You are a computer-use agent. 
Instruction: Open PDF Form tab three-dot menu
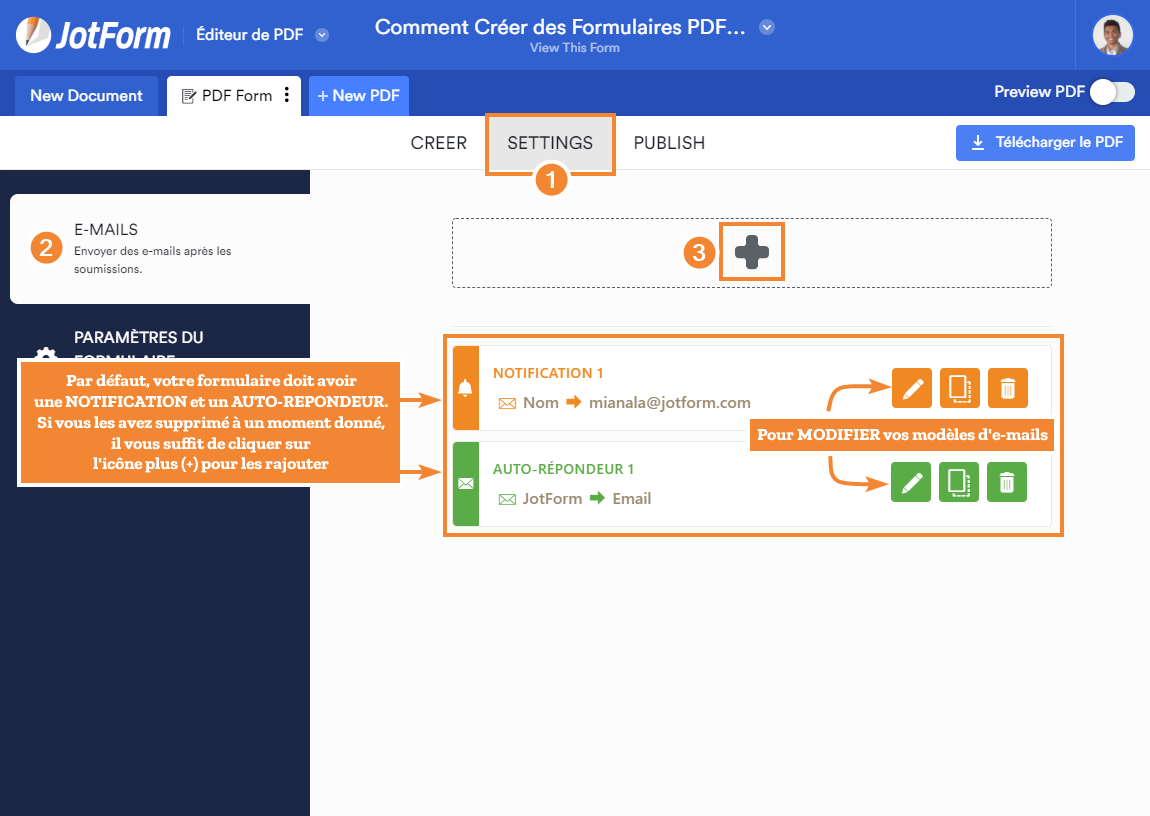pyautogui.click(x=287, y=95)
